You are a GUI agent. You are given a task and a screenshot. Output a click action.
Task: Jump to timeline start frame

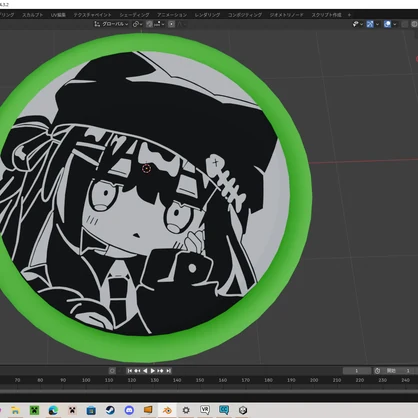click(130, 371)
